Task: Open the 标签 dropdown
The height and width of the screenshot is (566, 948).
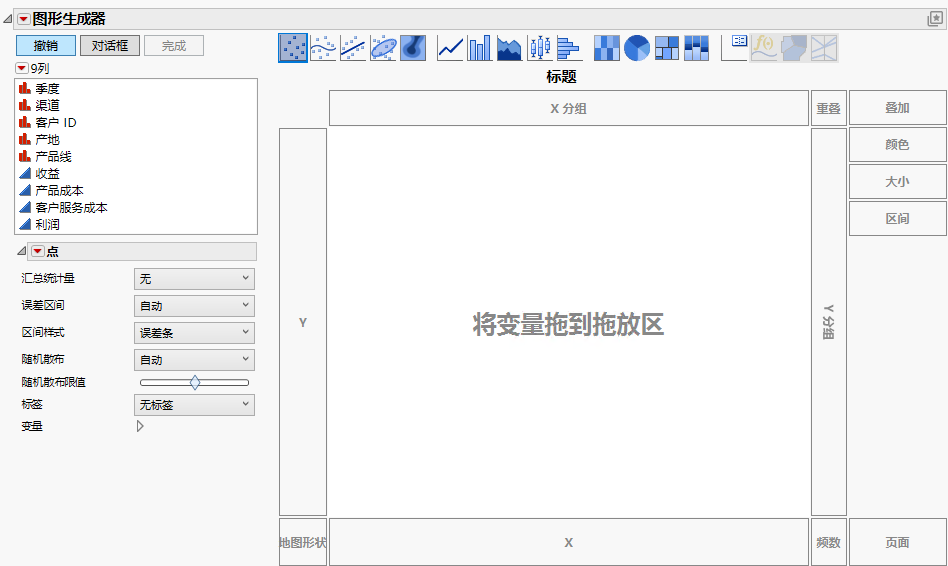Action: tap(194, 405)
